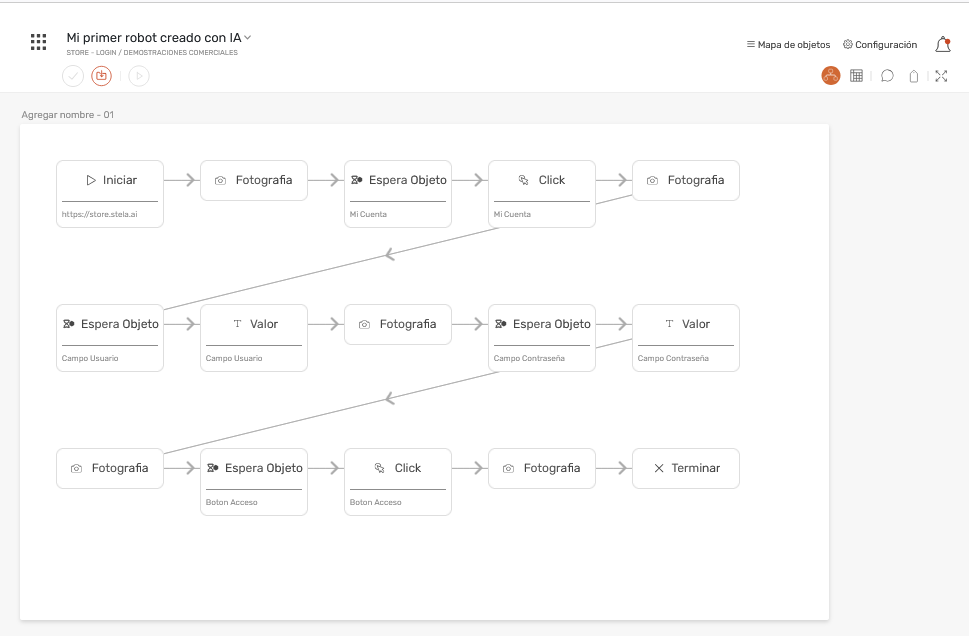Viewport: 969px width, 636px height.
Task: Switch to flowchart diagram view
Action: pyautogui.click(x=830, y=75)
